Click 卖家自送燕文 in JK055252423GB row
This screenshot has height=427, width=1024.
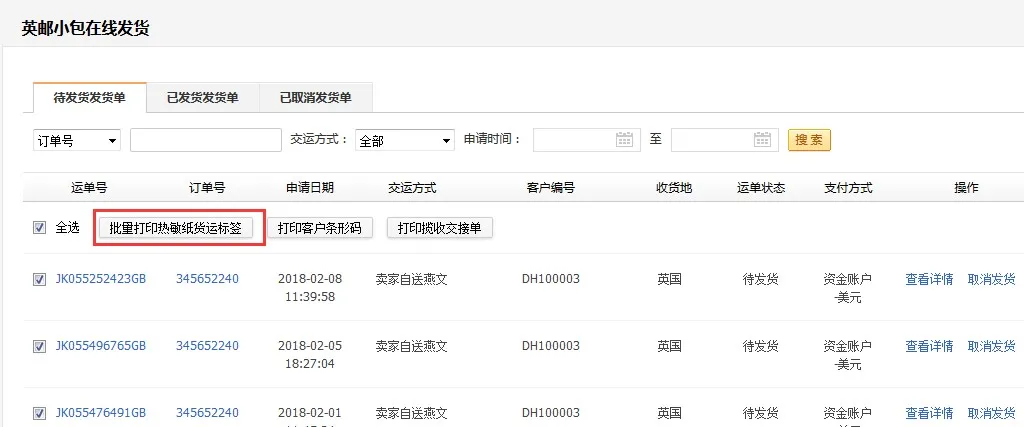pyautogui.click(x=411, y=279)
